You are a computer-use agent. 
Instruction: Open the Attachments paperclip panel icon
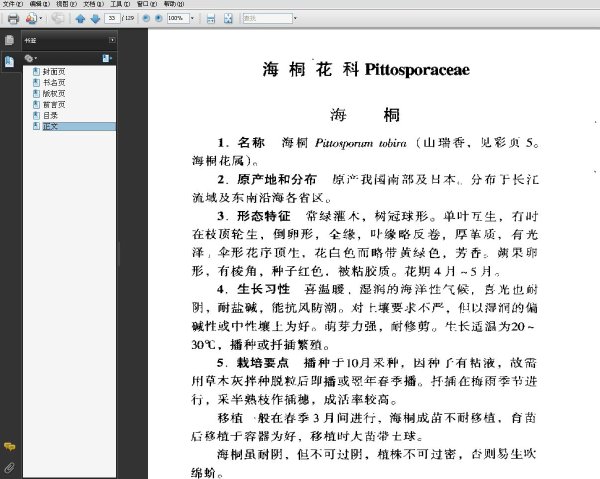(x=10, y=468)
